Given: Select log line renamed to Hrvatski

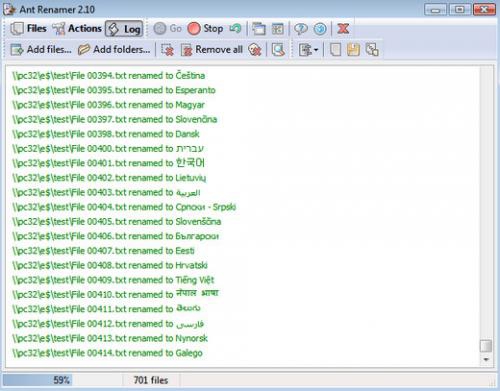Looking at the screenshot, I should pos(110,266).
